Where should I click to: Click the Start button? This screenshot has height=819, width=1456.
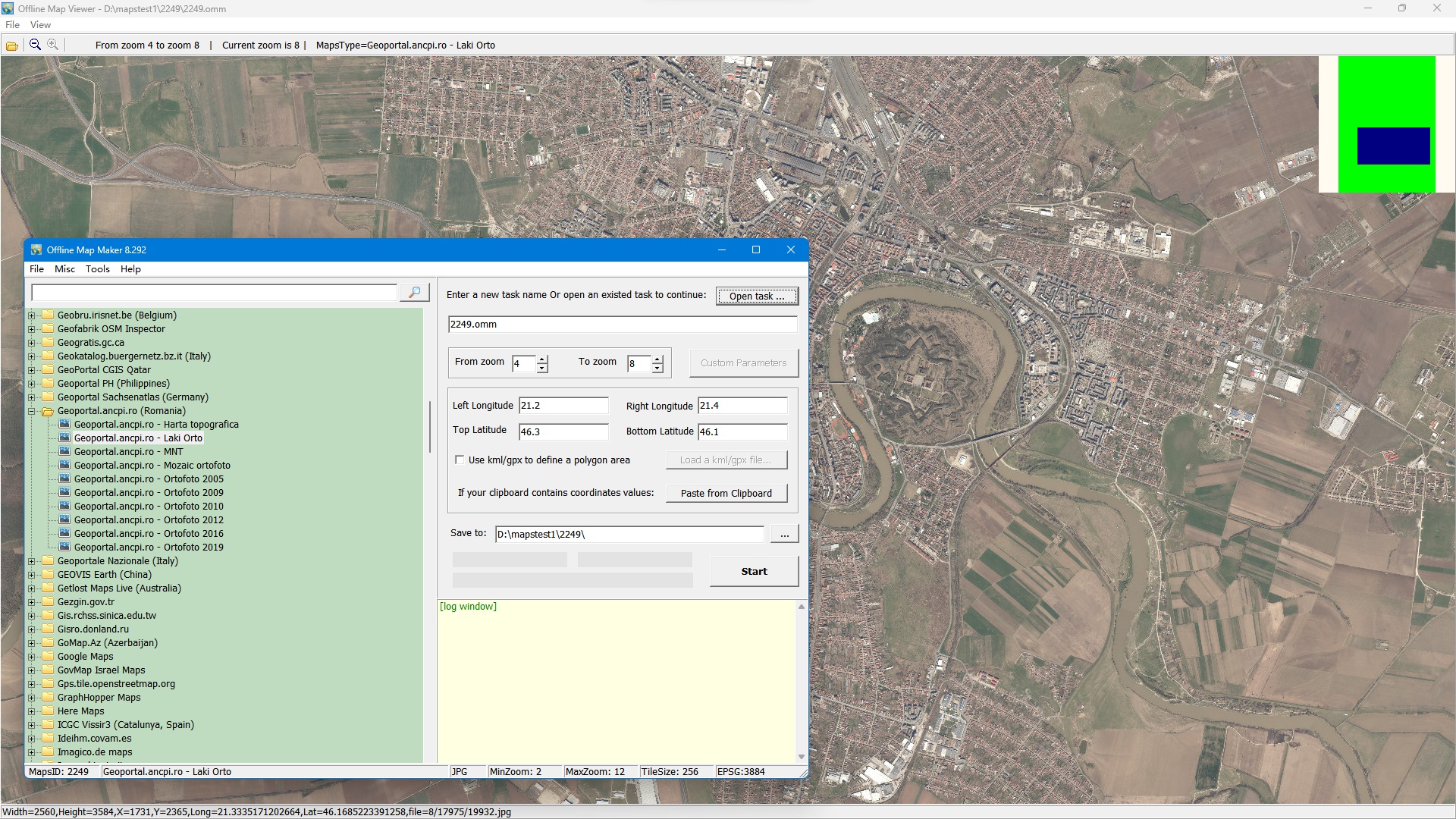[x=754, y=572]
